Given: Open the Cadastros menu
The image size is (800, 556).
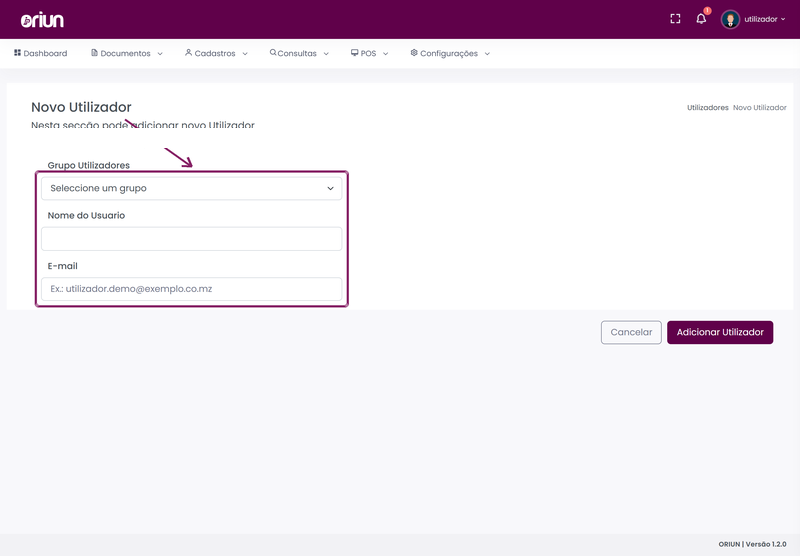Looking at the screenshot, I should point(216,53).
